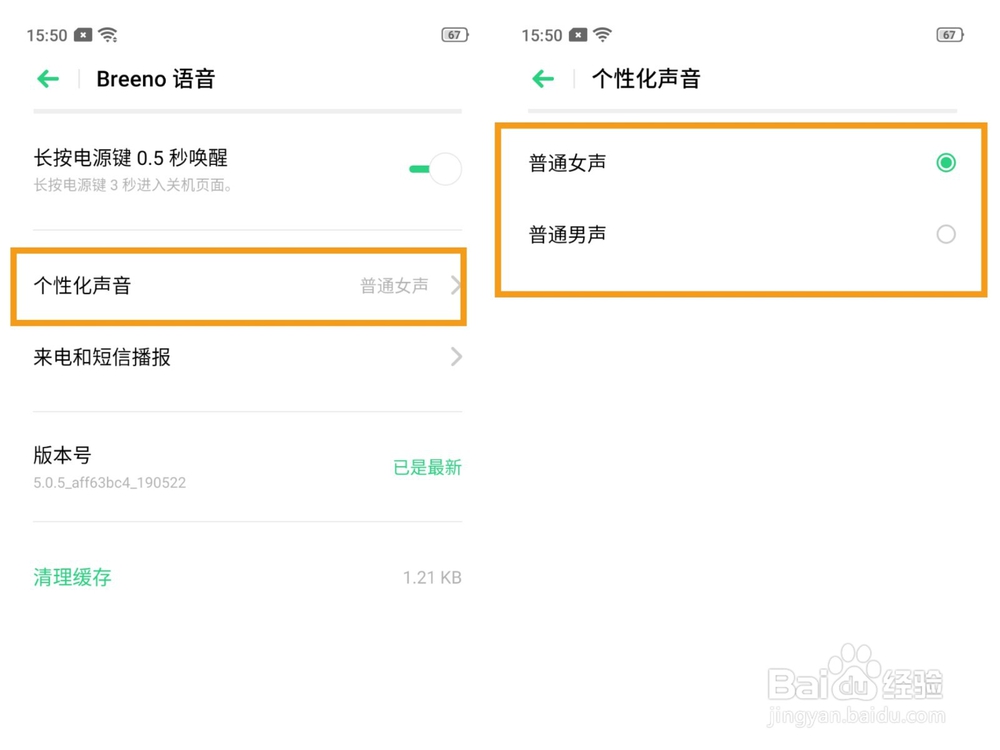The width and height of the screenshot is (1000, 750).
Task: Tap the 普通男声 option label
Action: [567, 235]
